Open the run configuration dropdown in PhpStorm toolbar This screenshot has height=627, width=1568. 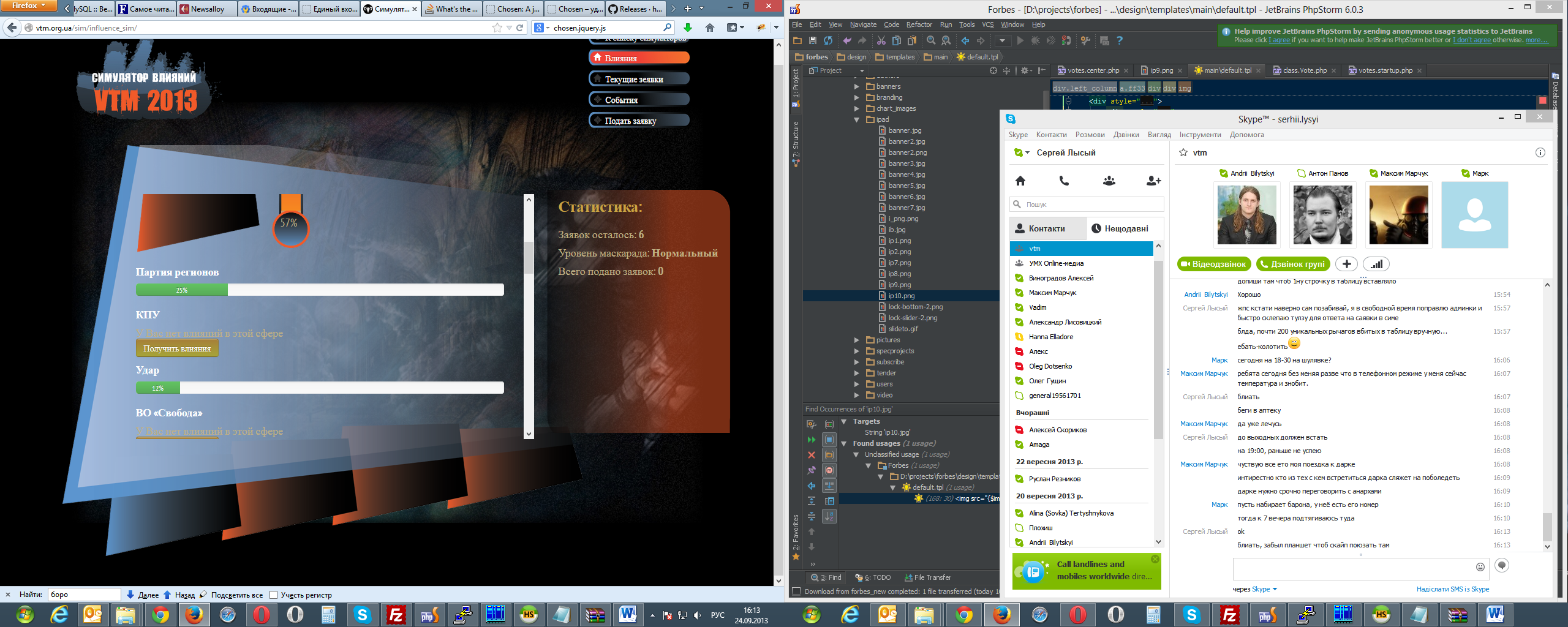1002,40
